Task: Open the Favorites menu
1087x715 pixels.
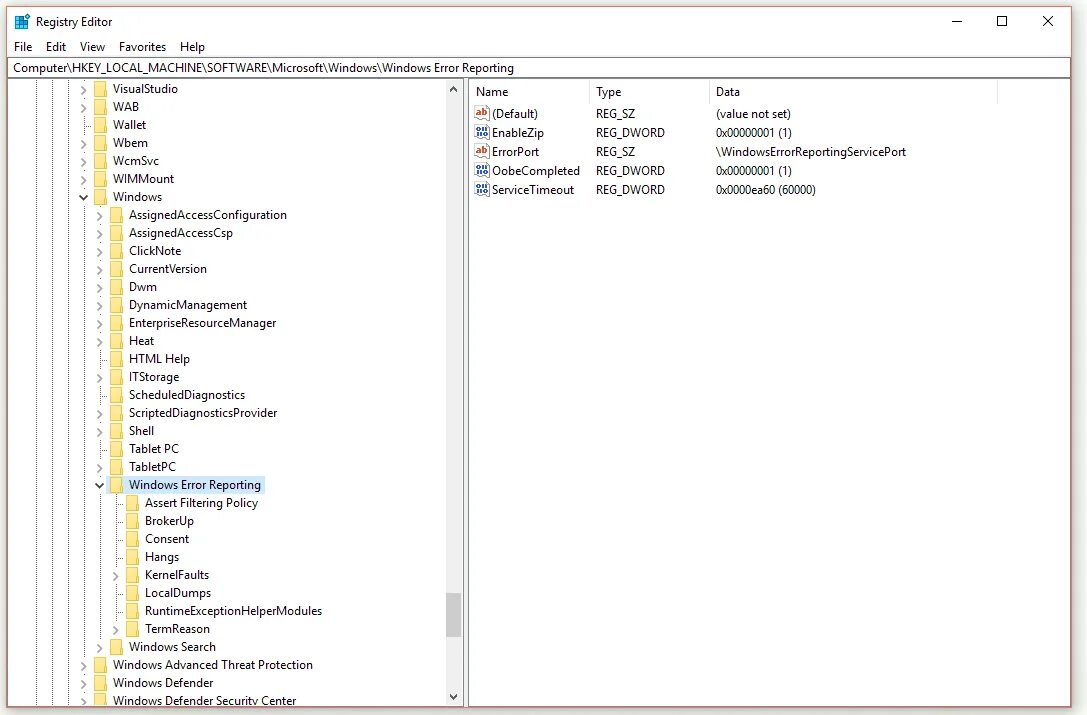Action: point(142,46)
